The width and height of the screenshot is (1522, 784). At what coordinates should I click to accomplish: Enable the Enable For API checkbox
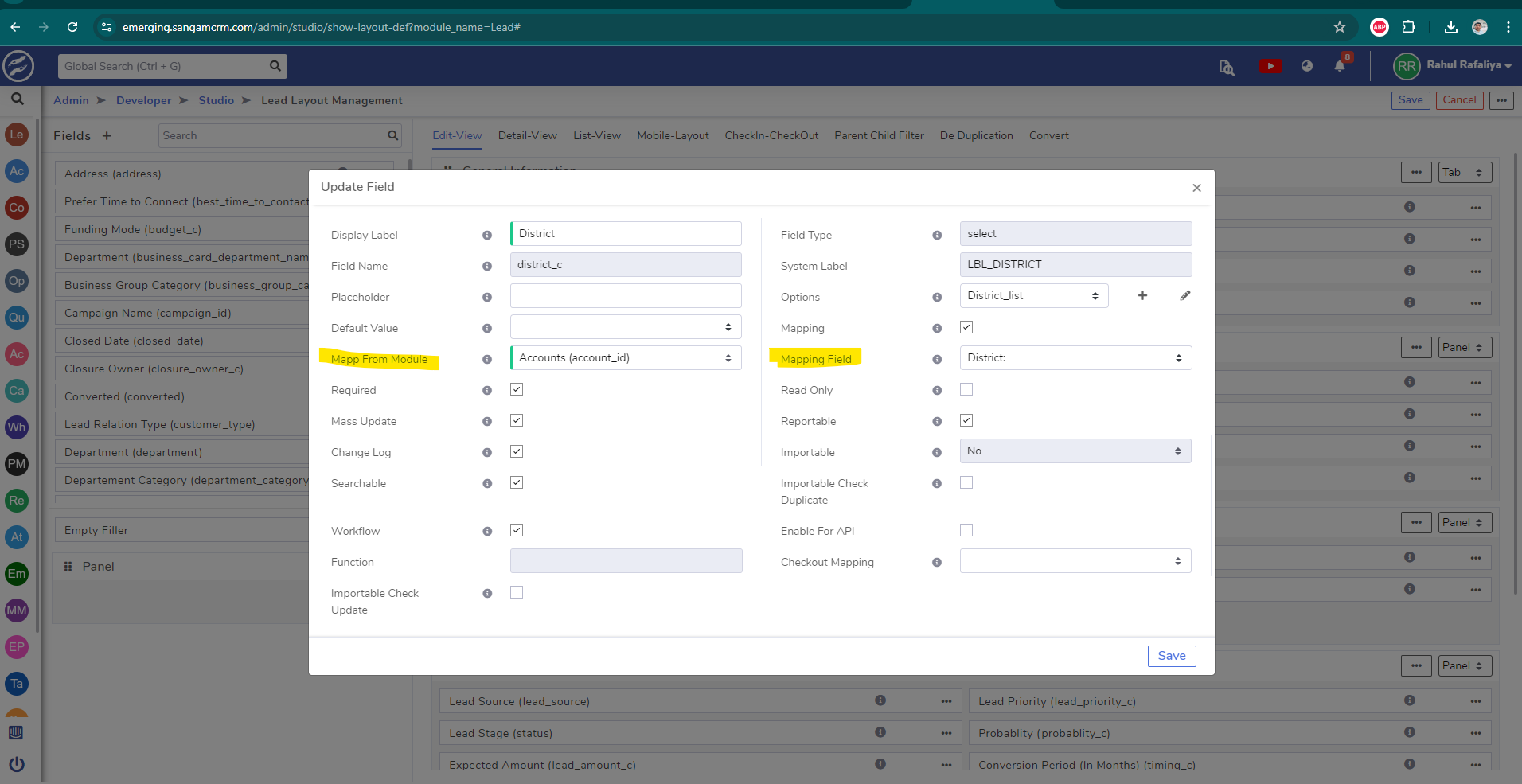(966, 530)
